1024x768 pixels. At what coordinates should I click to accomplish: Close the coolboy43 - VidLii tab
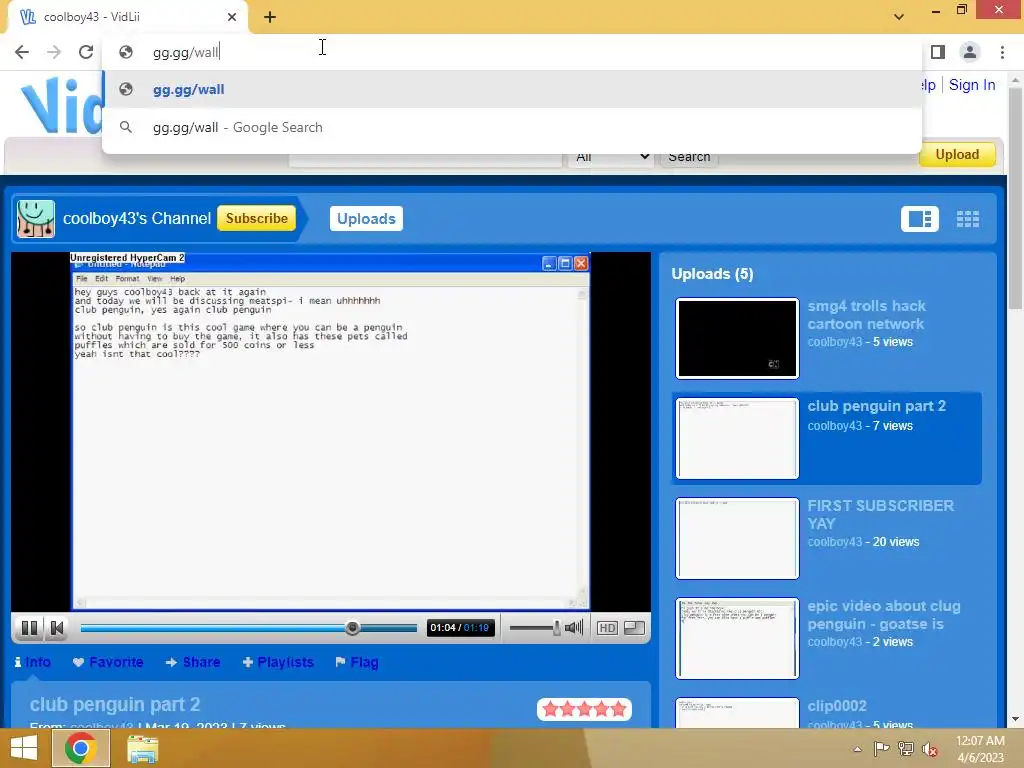pos(232,17)
